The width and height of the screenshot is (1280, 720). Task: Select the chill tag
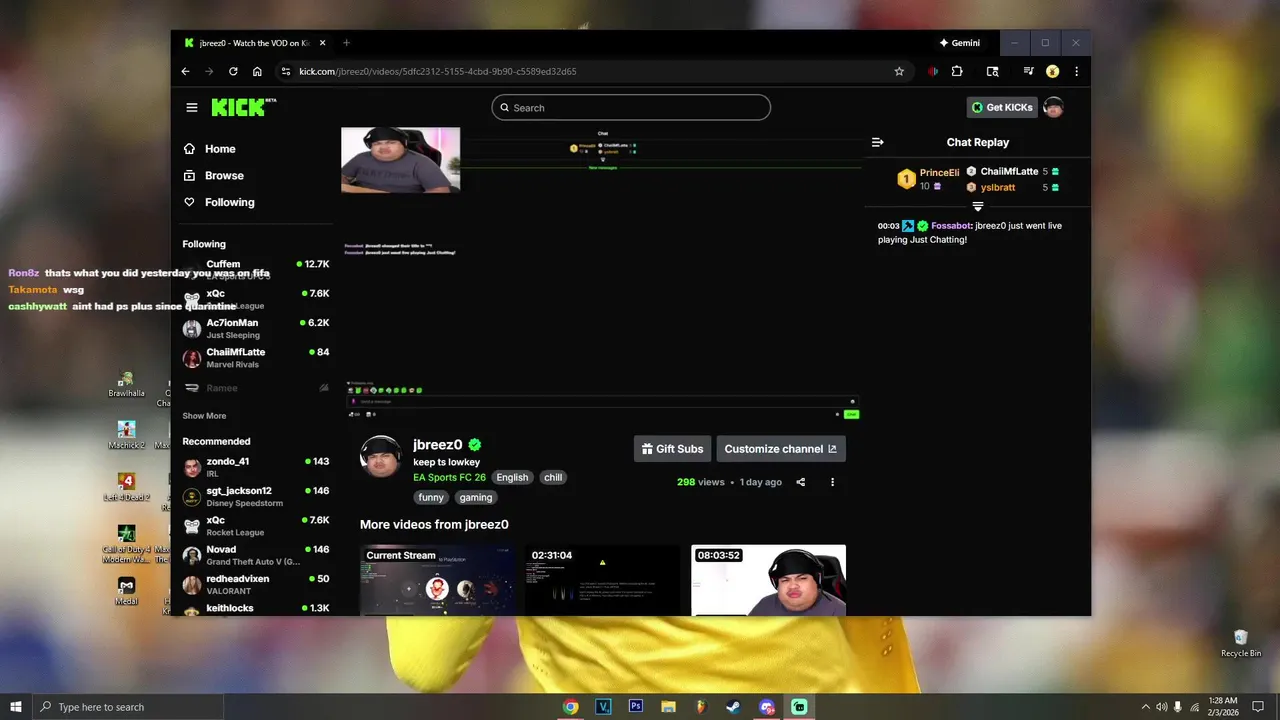[553, 477]
